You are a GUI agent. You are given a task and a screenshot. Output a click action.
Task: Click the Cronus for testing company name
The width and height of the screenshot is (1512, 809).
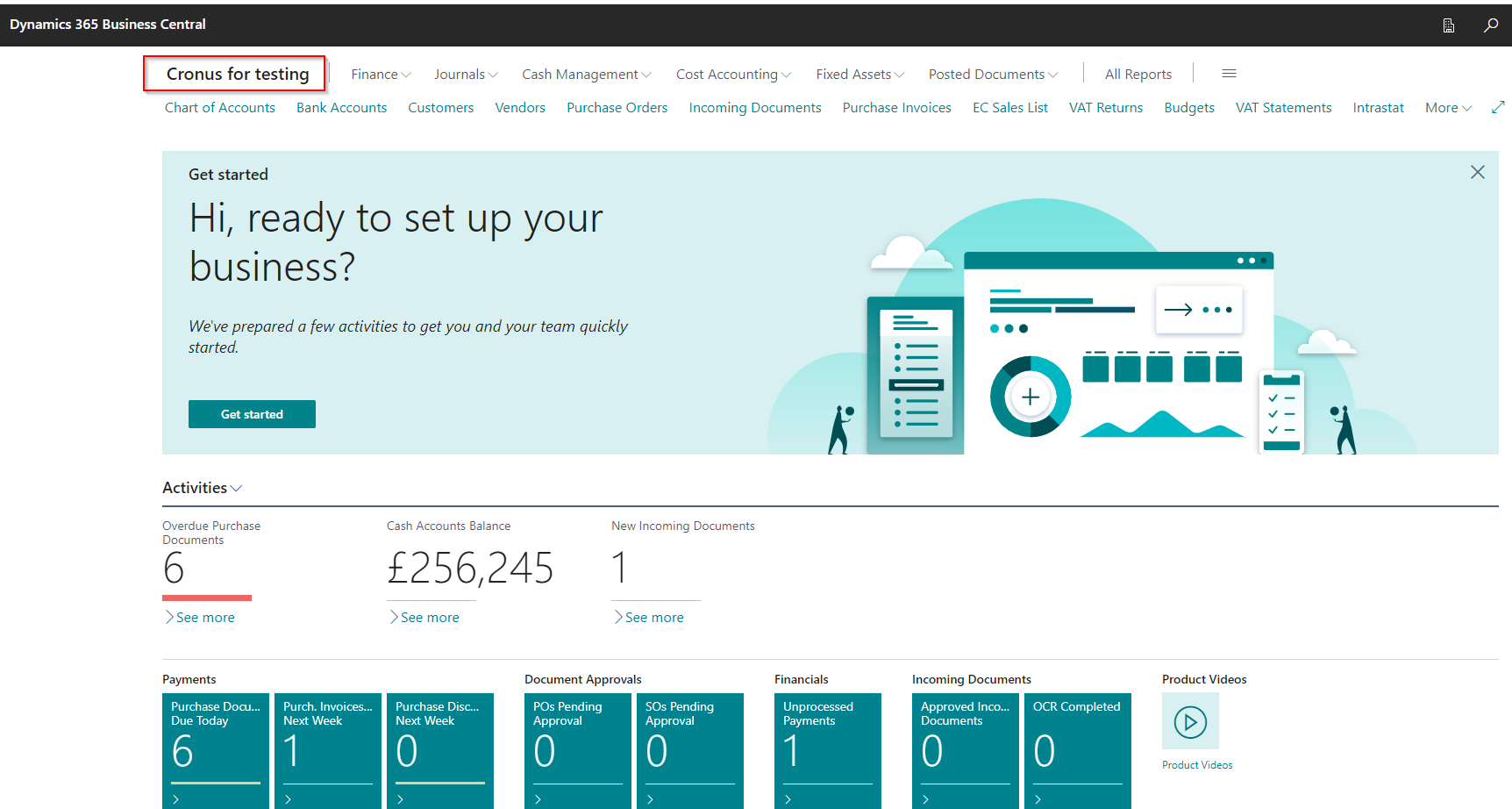click(x=238, y=75)
